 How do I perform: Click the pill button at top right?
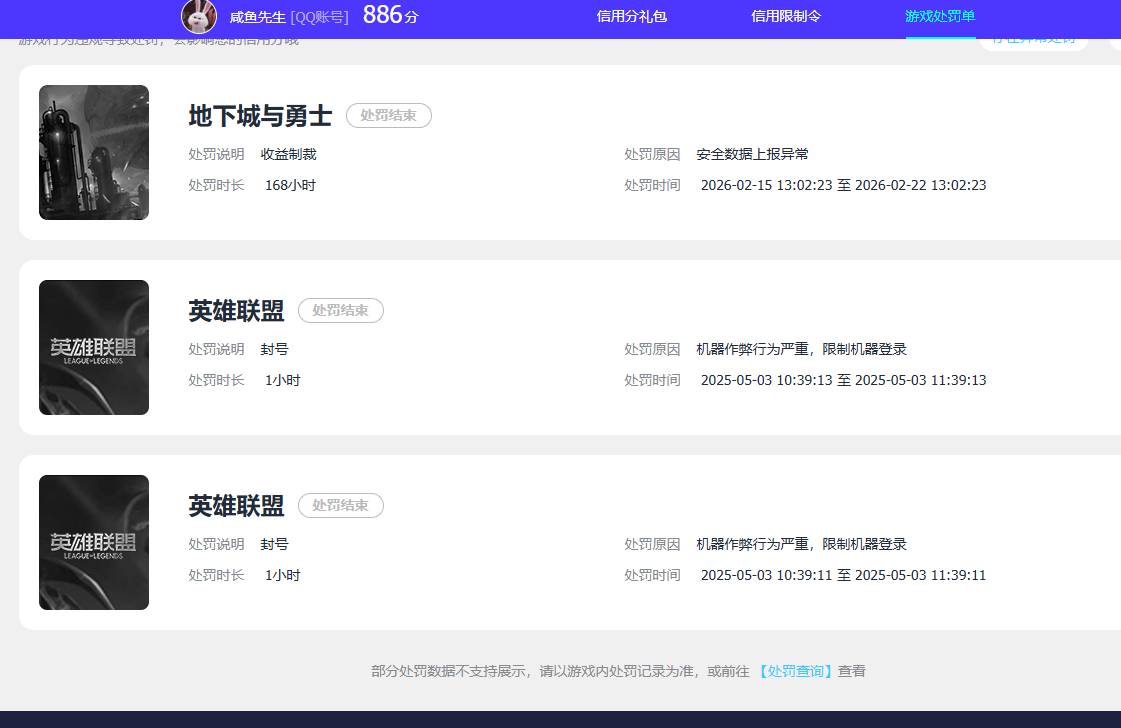(1034, 39)
